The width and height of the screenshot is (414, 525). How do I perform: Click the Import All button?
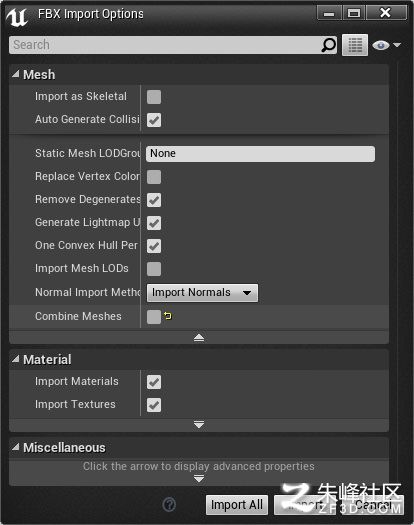237,505
